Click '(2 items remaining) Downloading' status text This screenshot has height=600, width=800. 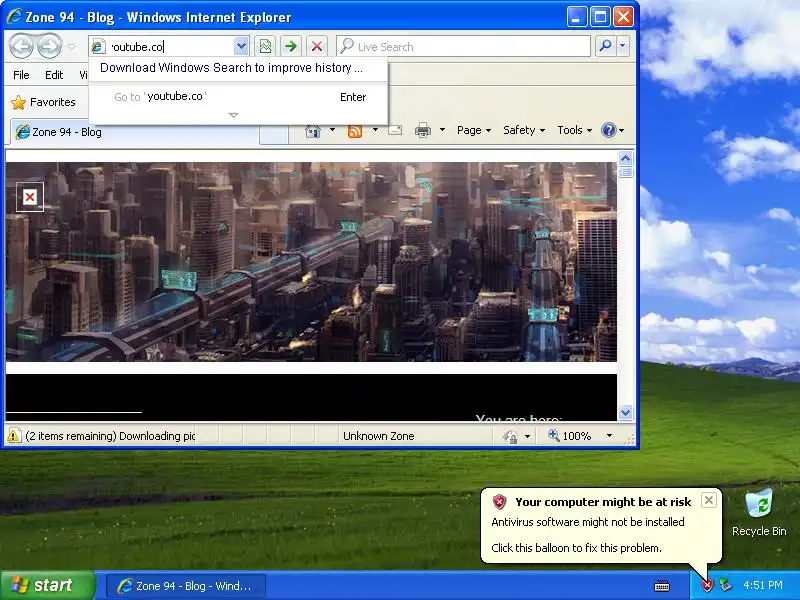(110, 436)
